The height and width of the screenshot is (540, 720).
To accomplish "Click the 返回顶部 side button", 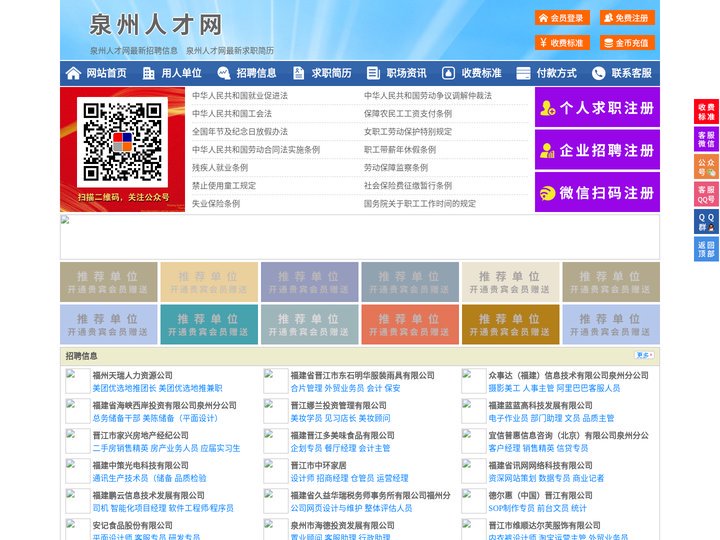I will (x=706, y=249).
